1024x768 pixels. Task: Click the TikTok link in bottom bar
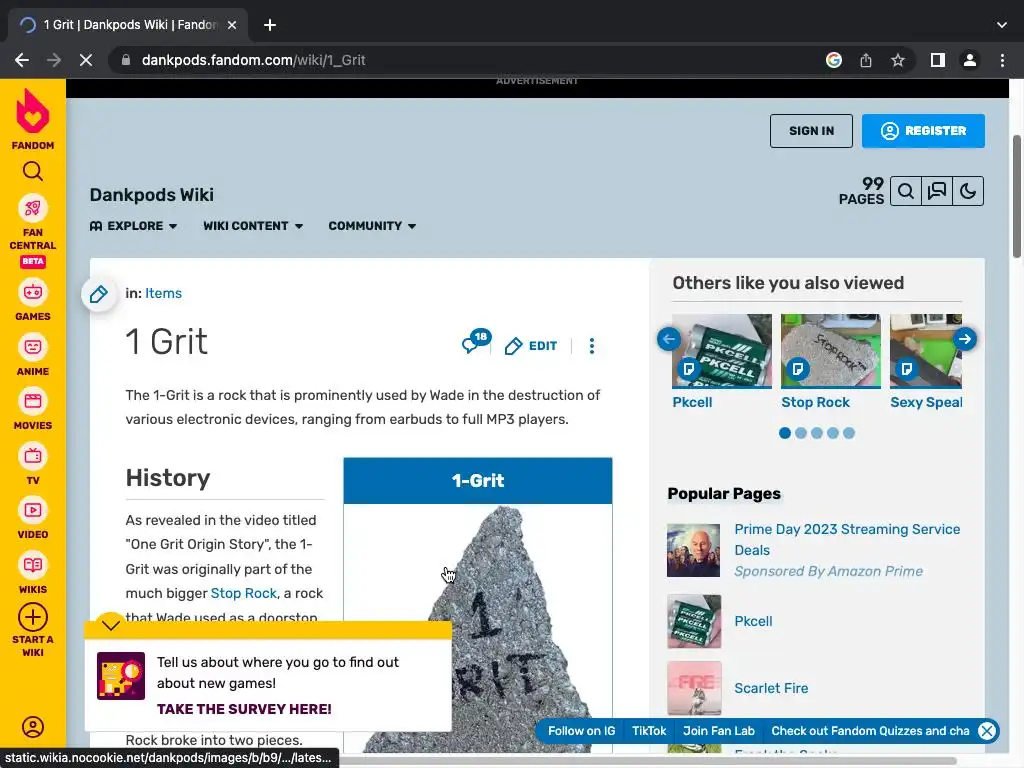click(649, 731)
